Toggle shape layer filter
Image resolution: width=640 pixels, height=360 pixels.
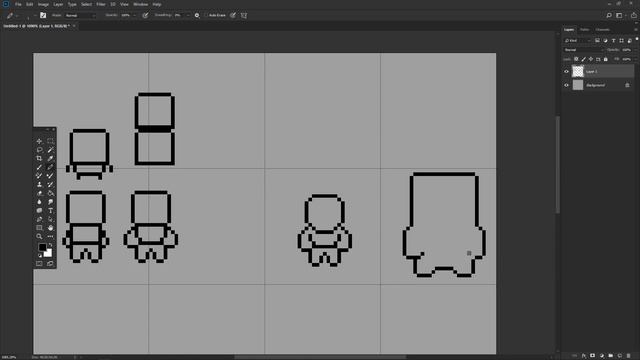click(621, 40)
